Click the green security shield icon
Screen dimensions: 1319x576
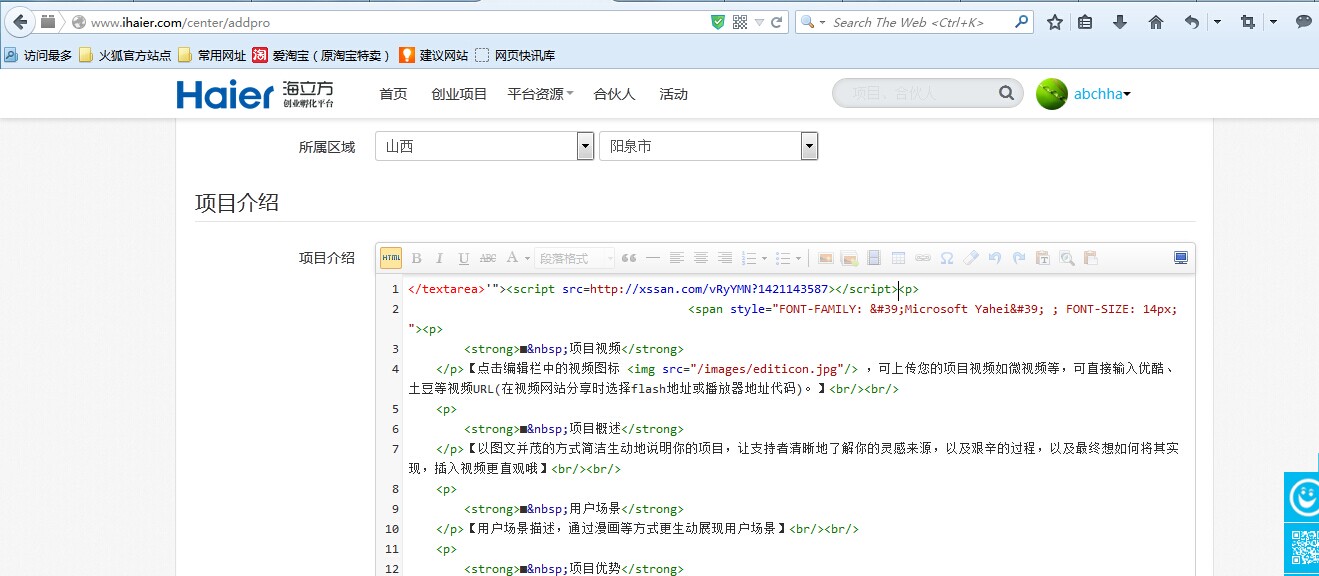pos(718,22)
